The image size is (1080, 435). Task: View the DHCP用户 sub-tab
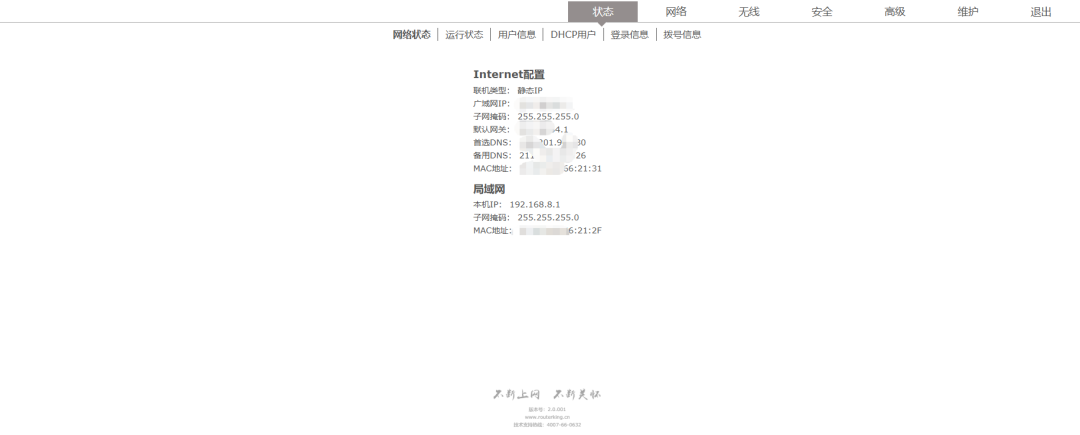pos(573,35)
